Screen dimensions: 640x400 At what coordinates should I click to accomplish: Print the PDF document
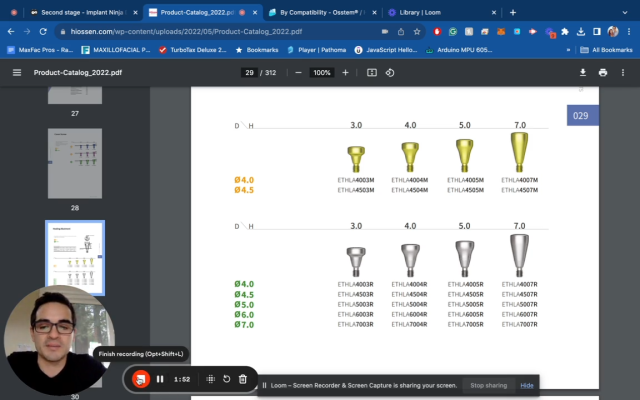(x=603, y=73)
